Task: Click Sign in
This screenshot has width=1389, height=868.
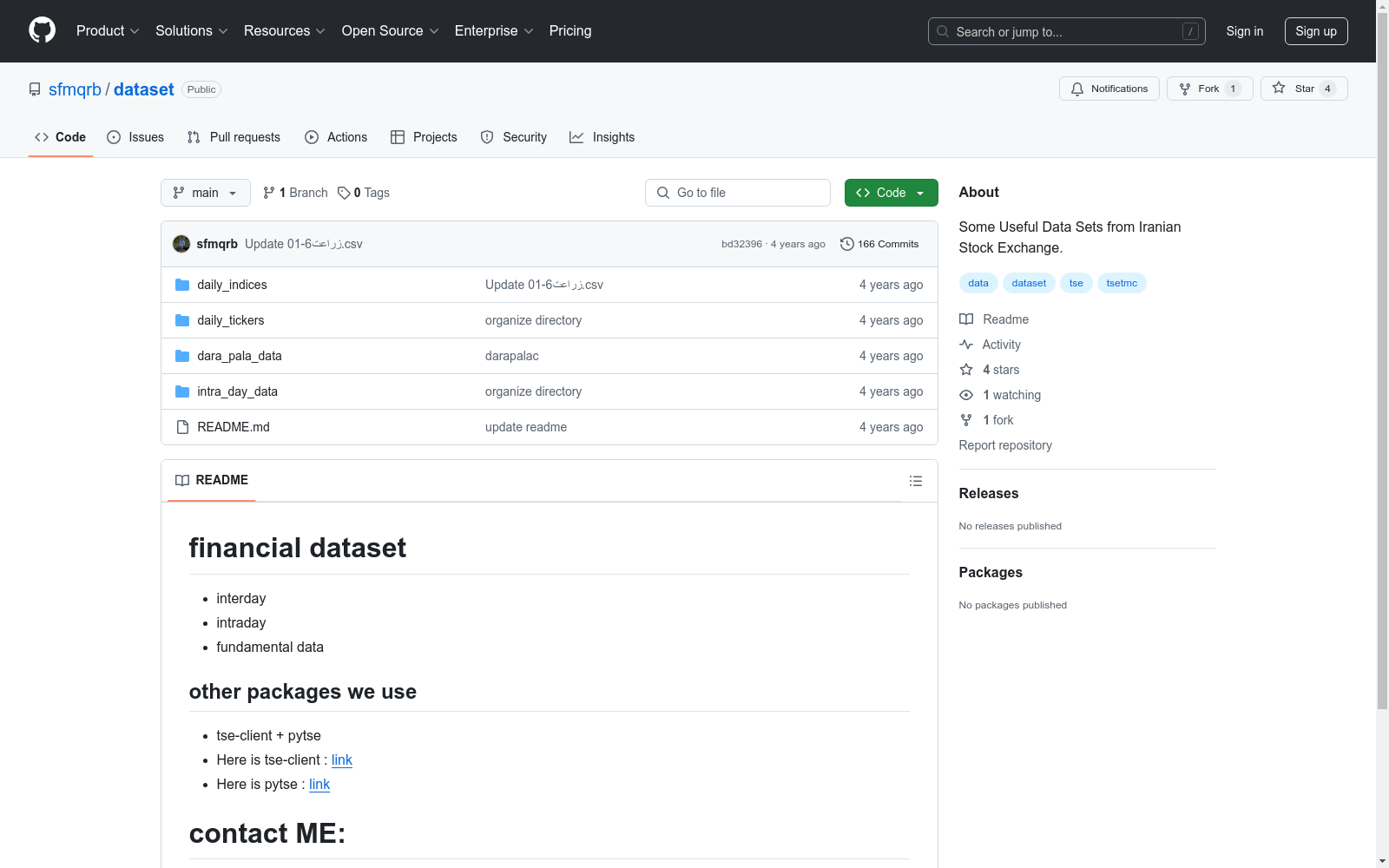Action: coord(1244,31)
